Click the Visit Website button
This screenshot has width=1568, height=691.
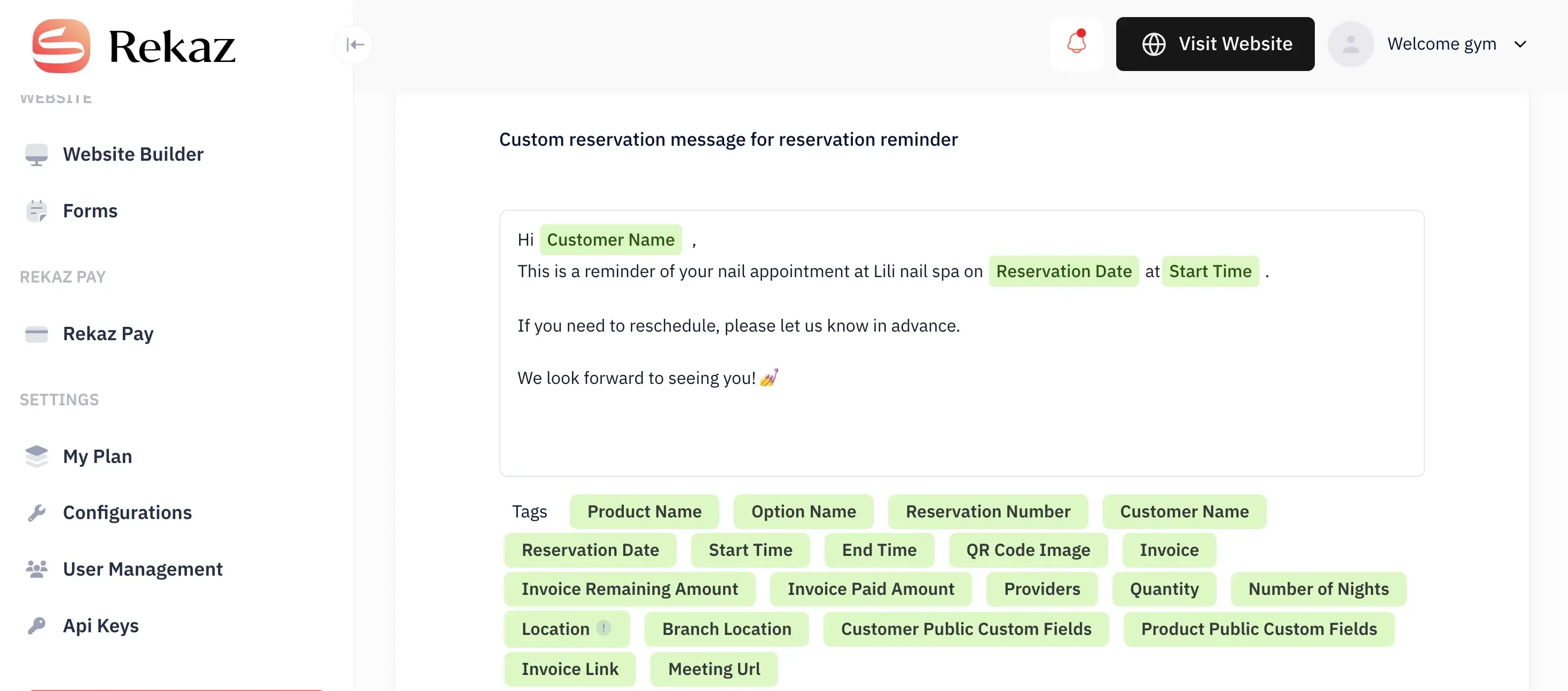click(x=1215, y=44)
